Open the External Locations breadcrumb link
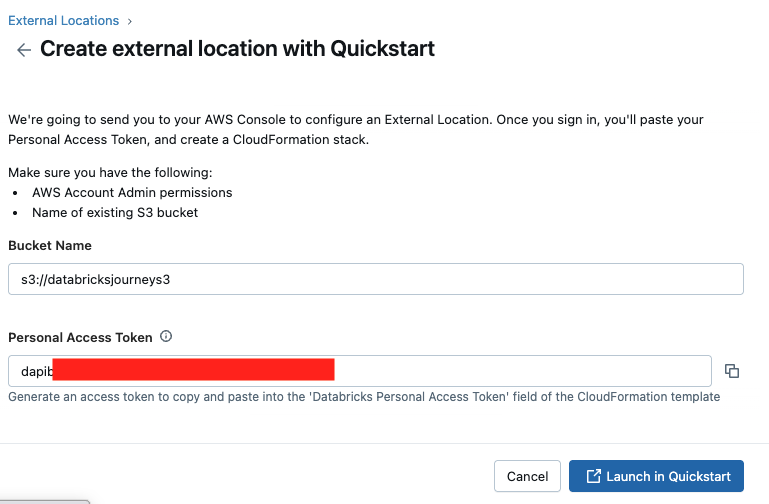The image size is (769, 504). pyautogui.click(x=63, y=21)
